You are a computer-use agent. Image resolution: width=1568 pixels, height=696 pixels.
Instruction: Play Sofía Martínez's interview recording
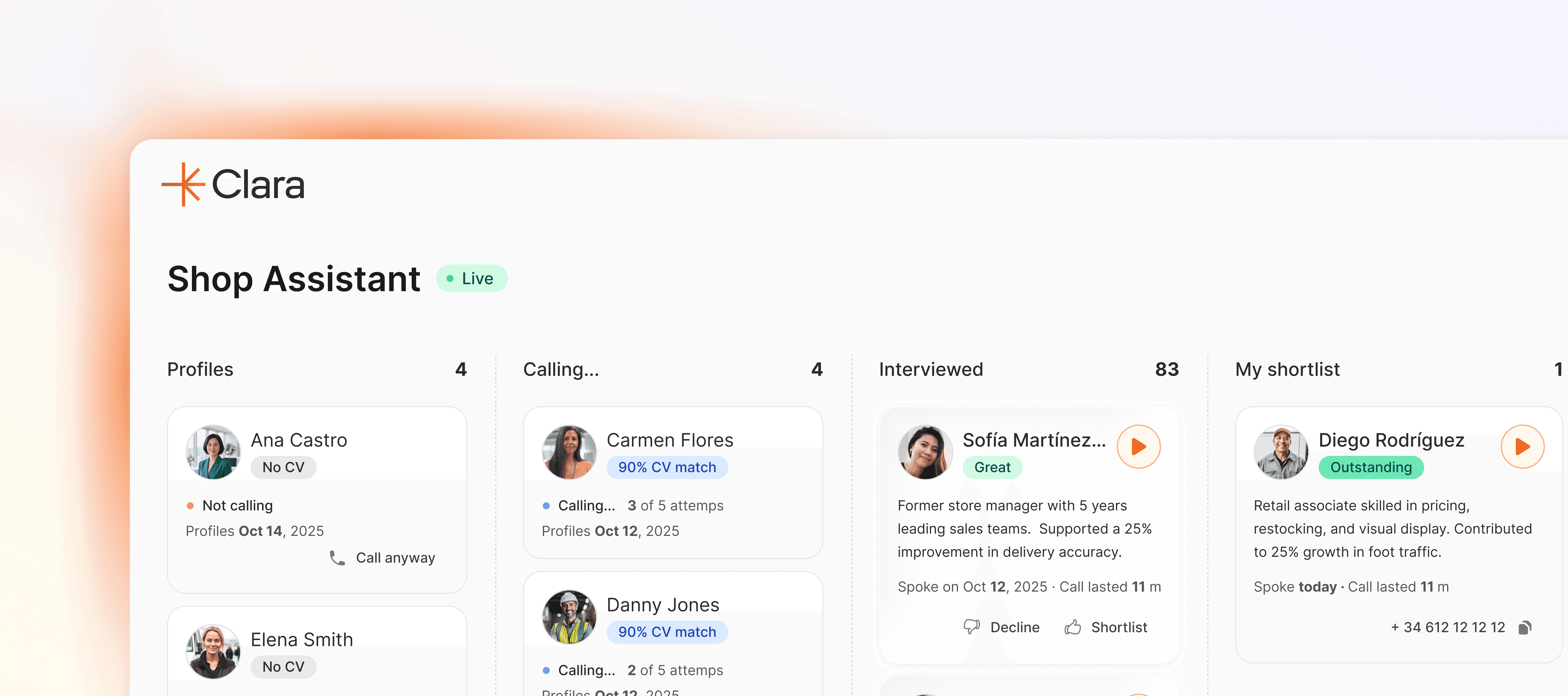click(1138, 446)
